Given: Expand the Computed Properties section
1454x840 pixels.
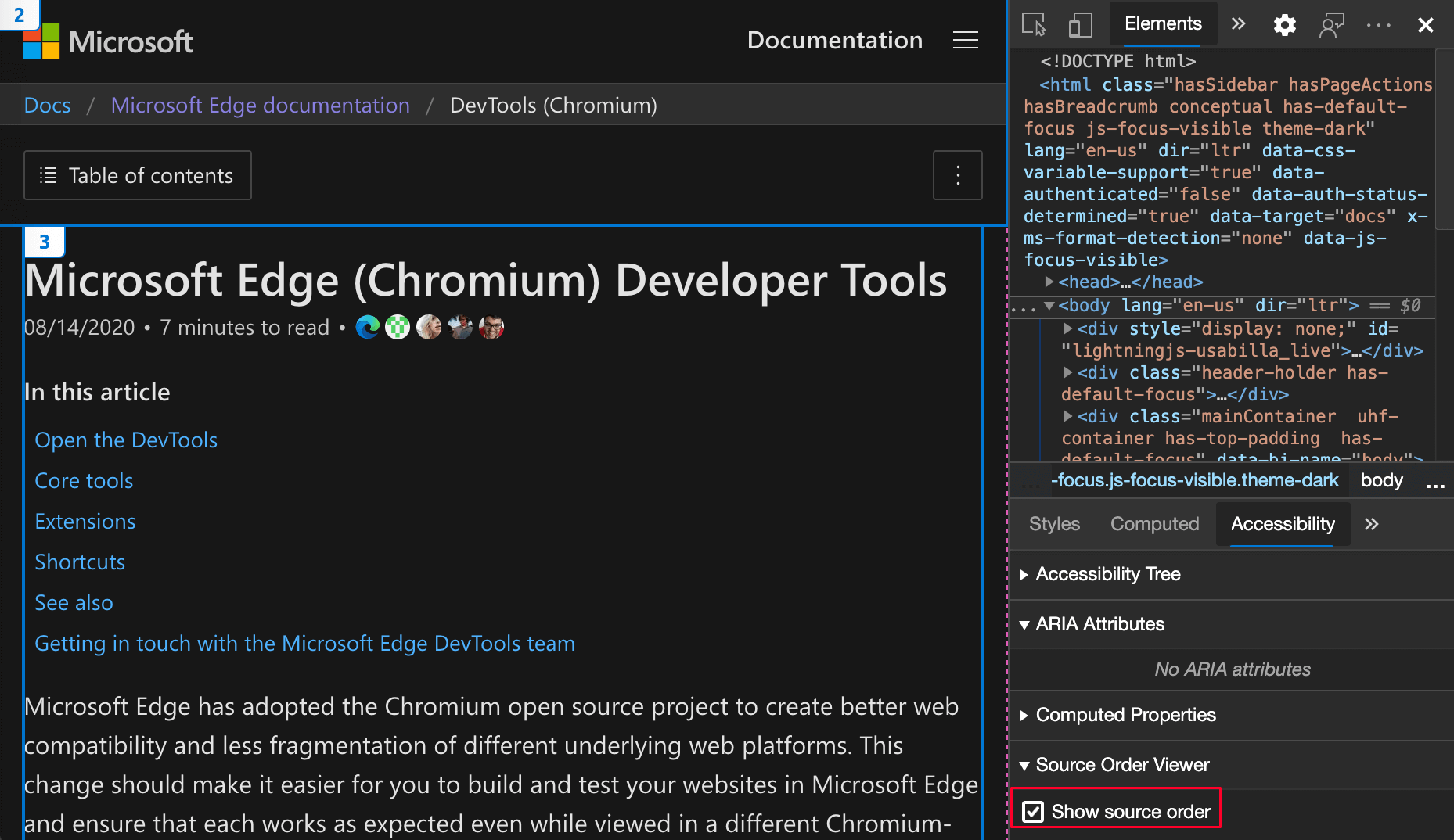Looking at the screenshot, I should 1024,716.
